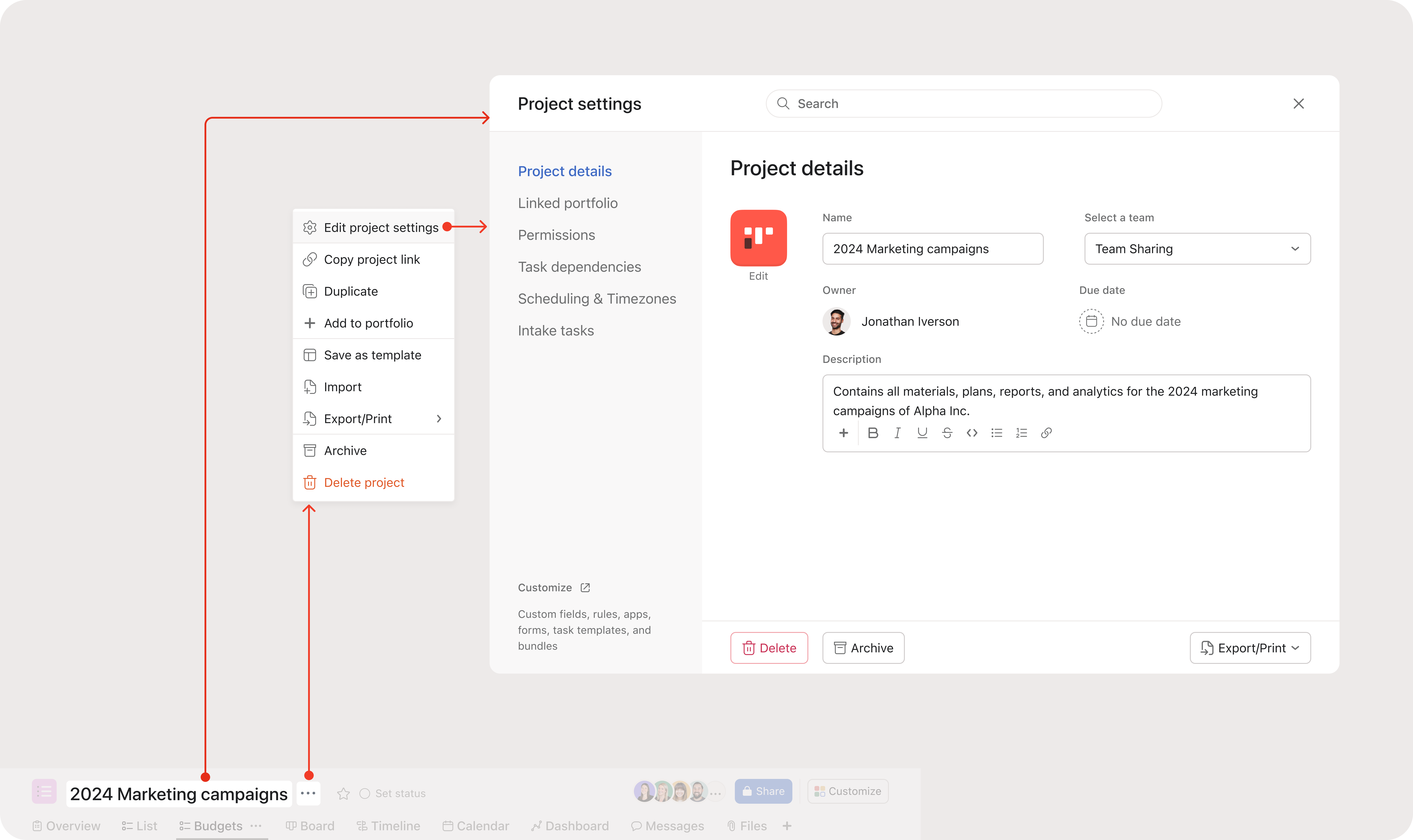Open the Team Sharing dropdown
Image resolution: width=1413 pixels, height=840 pixels.
[x=1197, y=249]
